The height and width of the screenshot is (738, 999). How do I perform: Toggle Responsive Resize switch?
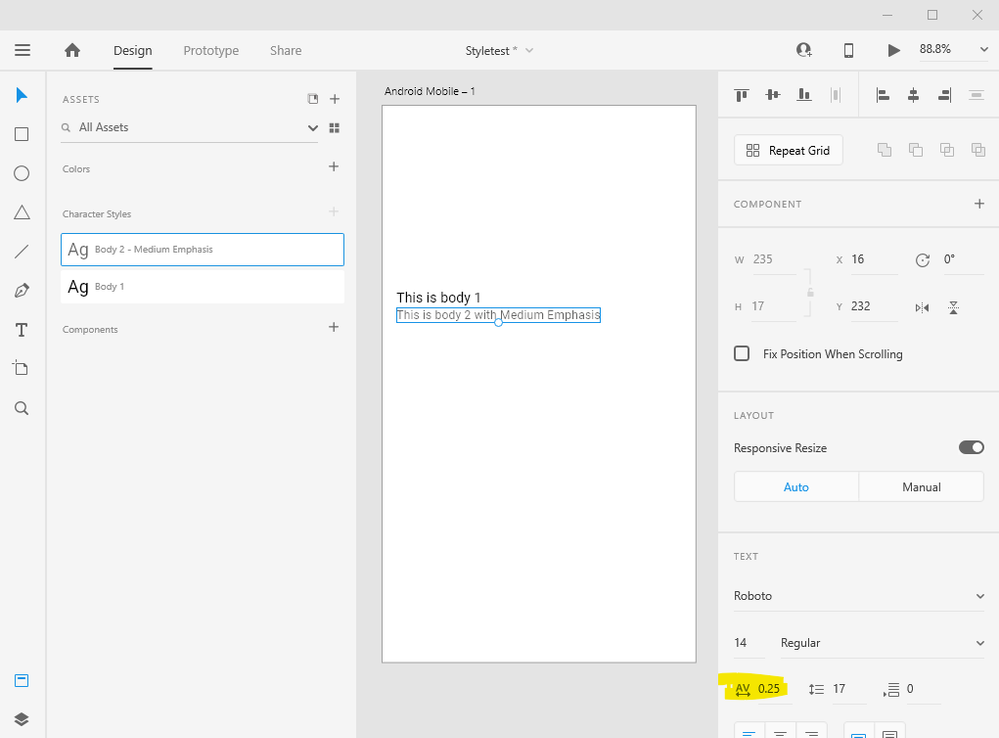point(971,448)
